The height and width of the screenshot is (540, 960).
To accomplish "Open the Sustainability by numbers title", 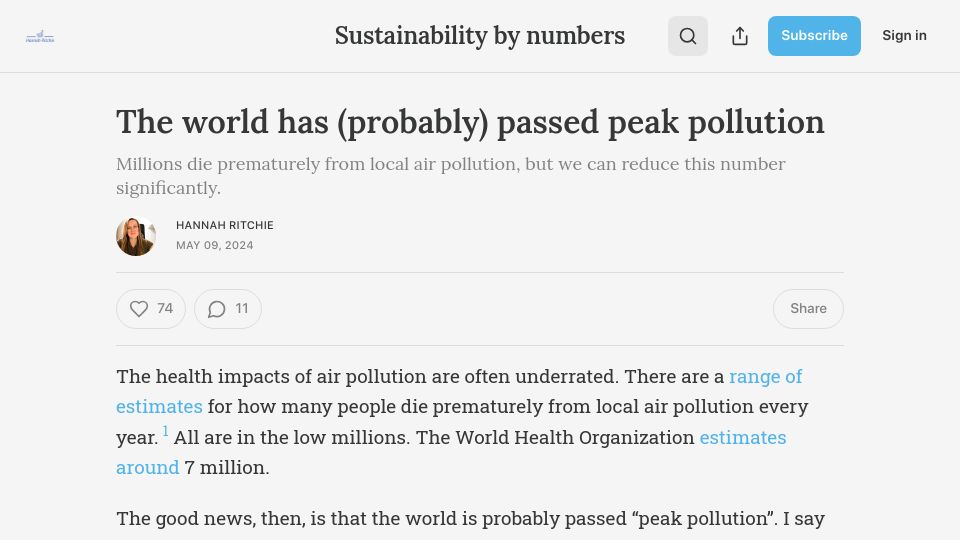I will click(x=479, y=36).
